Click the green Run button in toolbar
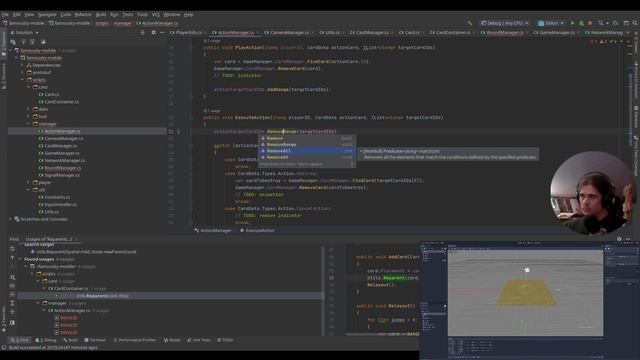This screenshot has height=360, width=640. 572,23
